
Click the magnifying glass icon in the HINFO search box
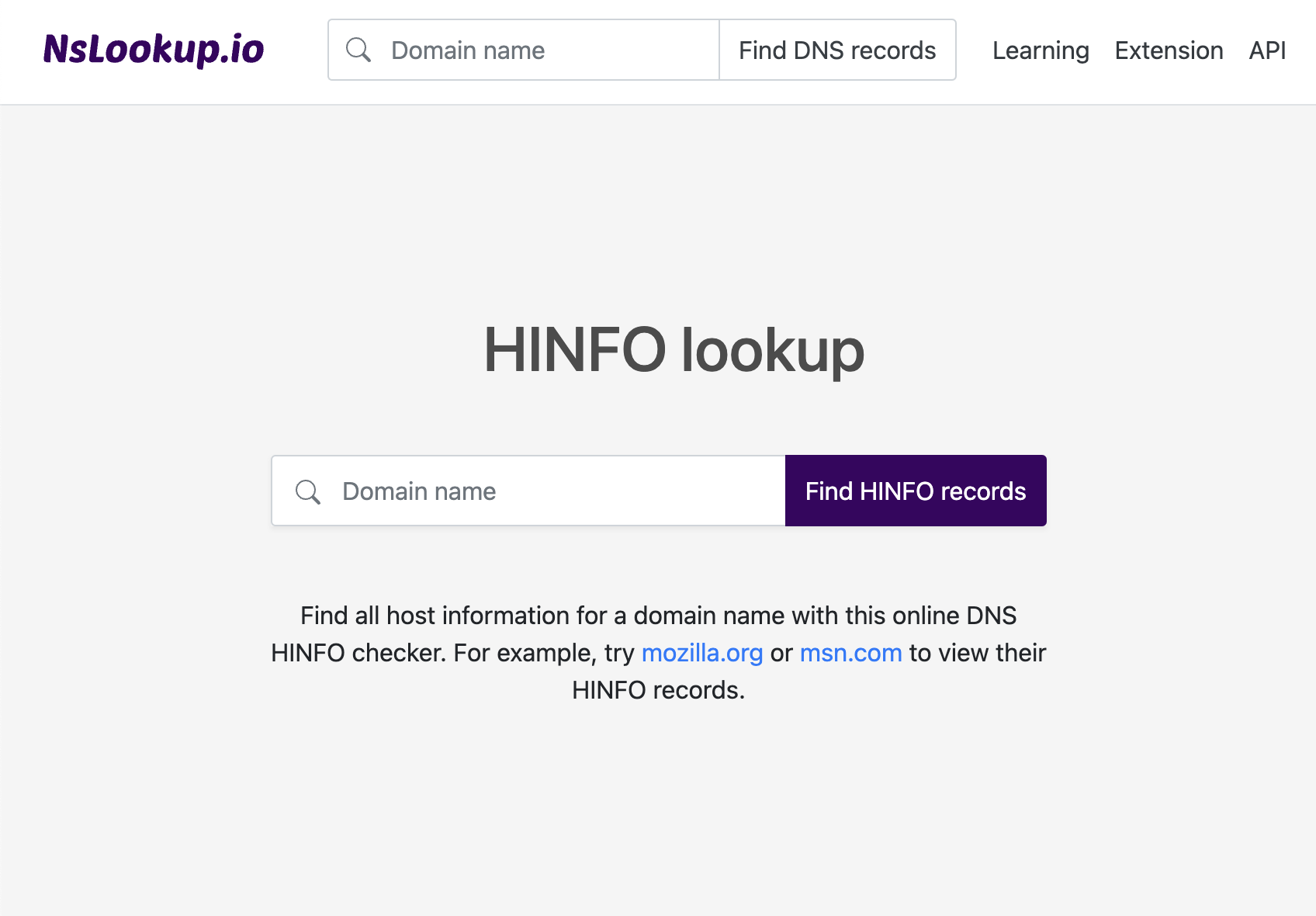click(x=307, y=491)
